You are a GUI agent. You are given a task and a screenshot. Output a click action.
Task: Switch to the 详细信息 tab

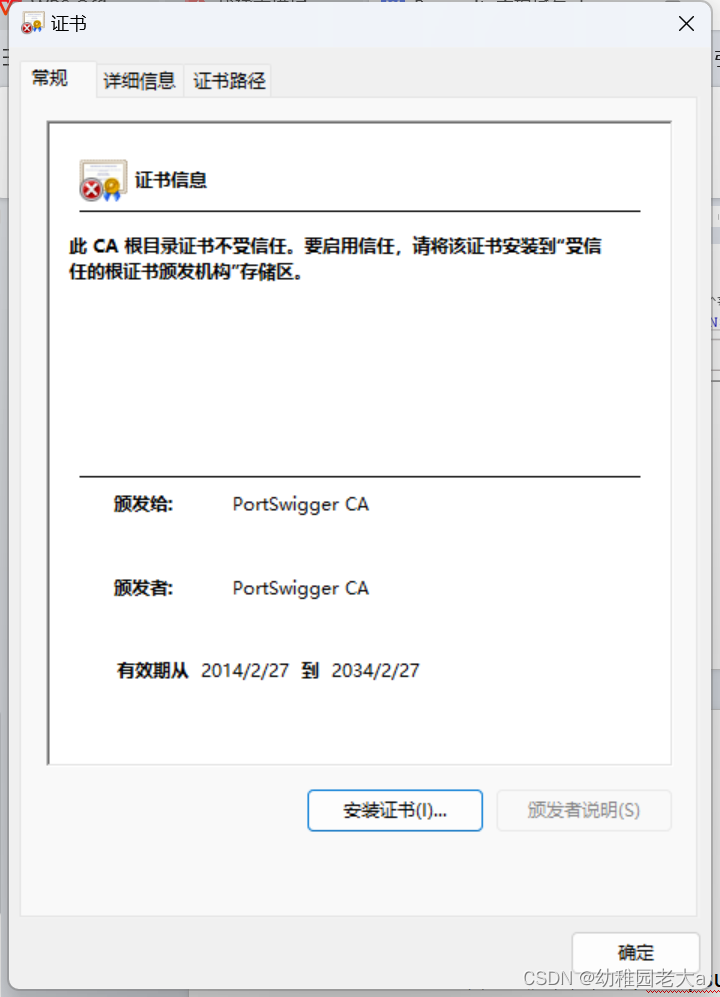(139, 81)
